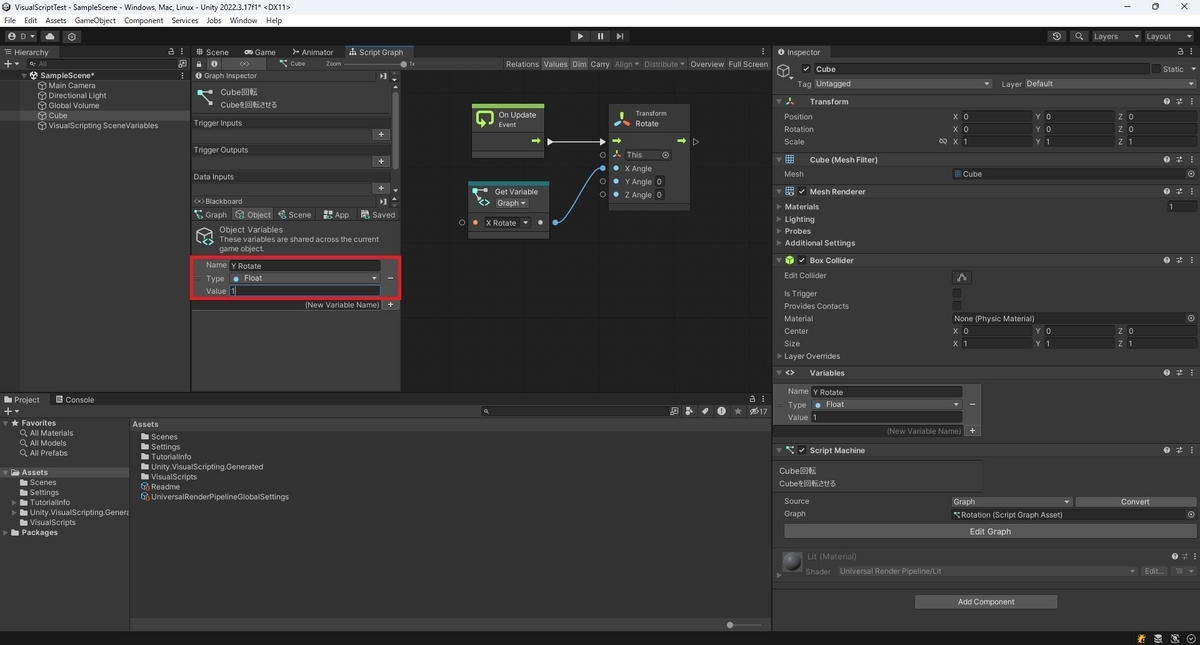Open the Get Variable node Graph kind dropdown

[x=511, y=203]
